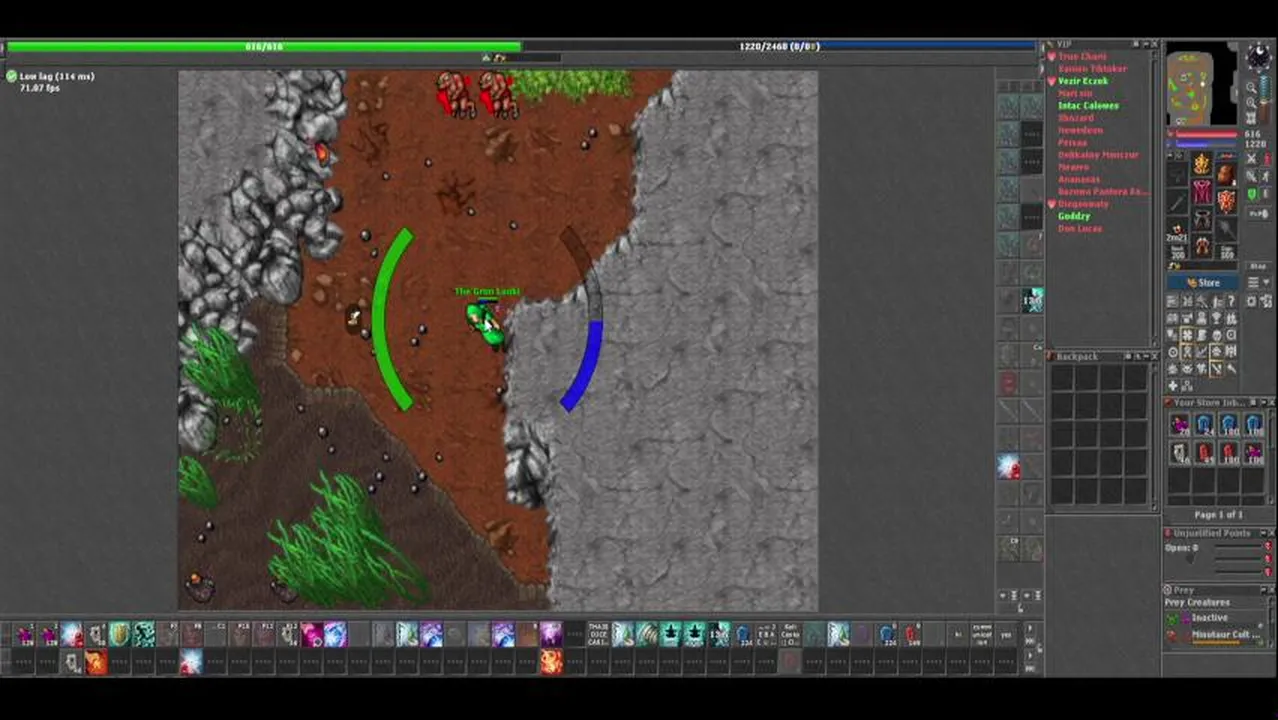Toggle the crossed-swords attack mode
Screen dimensions: 1278x720
[1251, 158]
